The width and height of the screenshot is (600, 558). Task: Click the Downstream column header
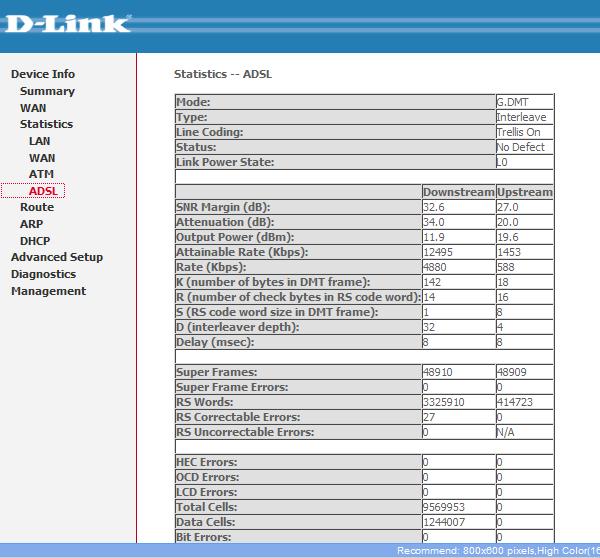[458, 192]
